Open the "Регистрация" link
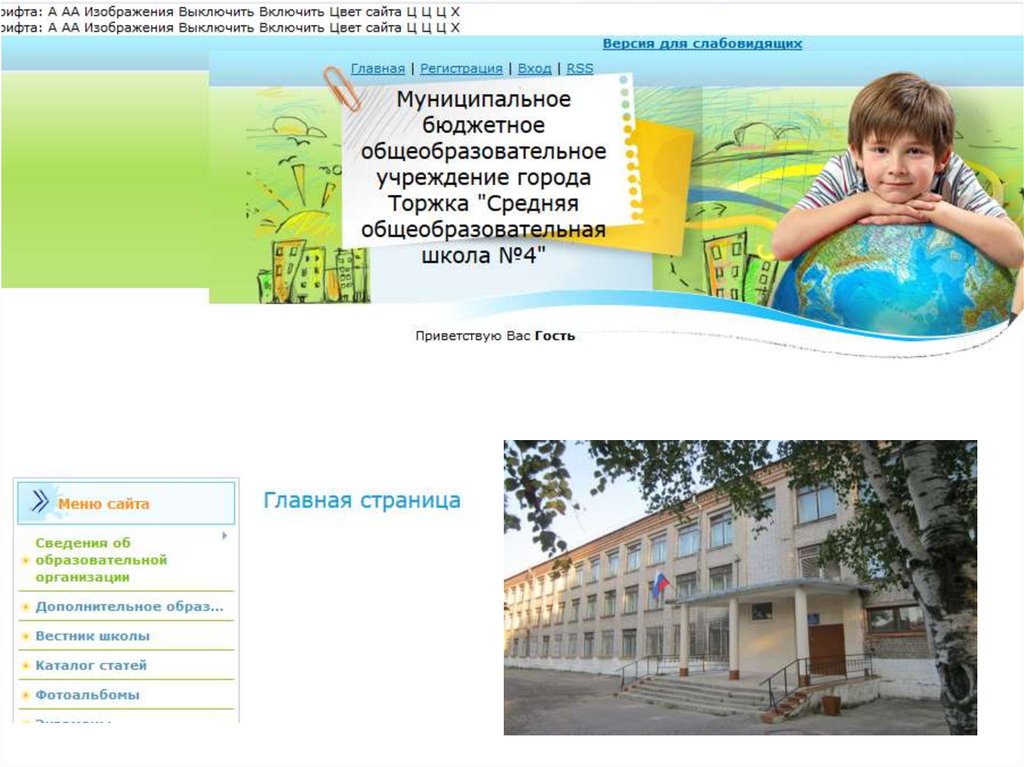 pos(461,69)
